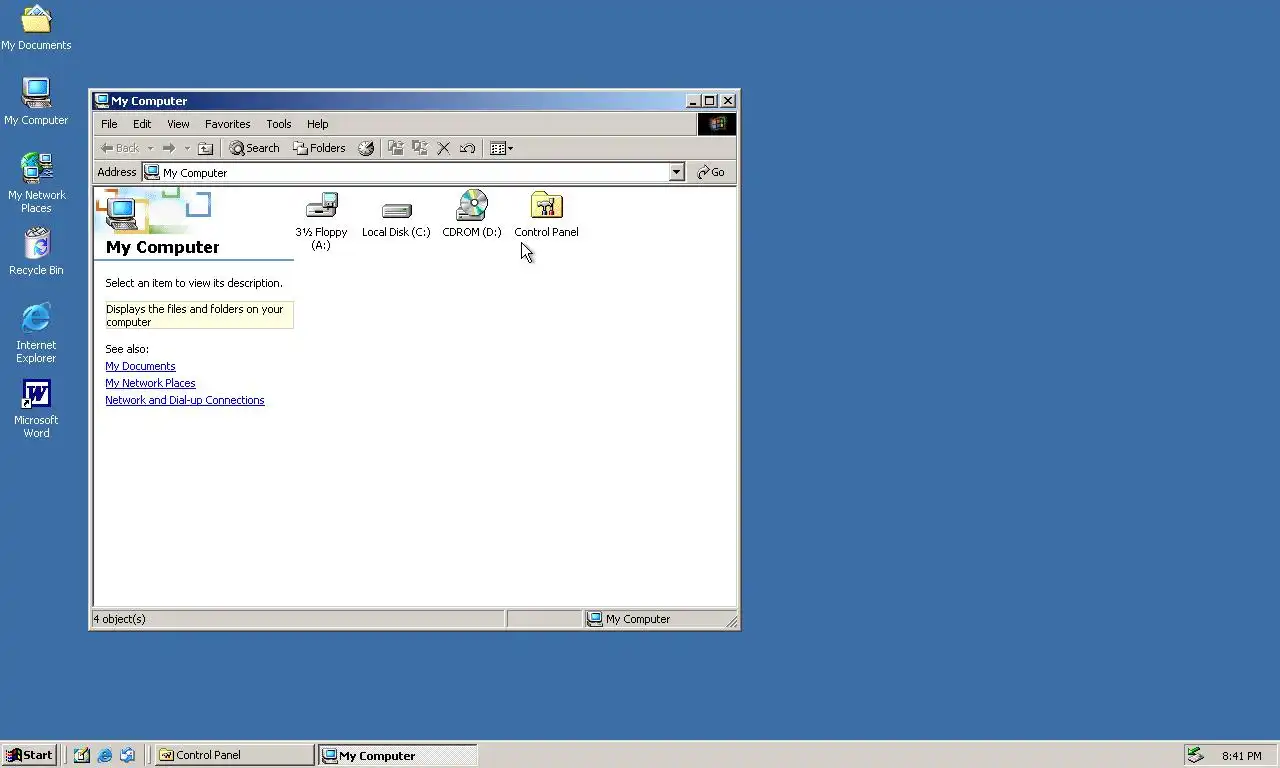Expand the Address bar dropdown
The image size is (1280, 768).
point(676,172)
